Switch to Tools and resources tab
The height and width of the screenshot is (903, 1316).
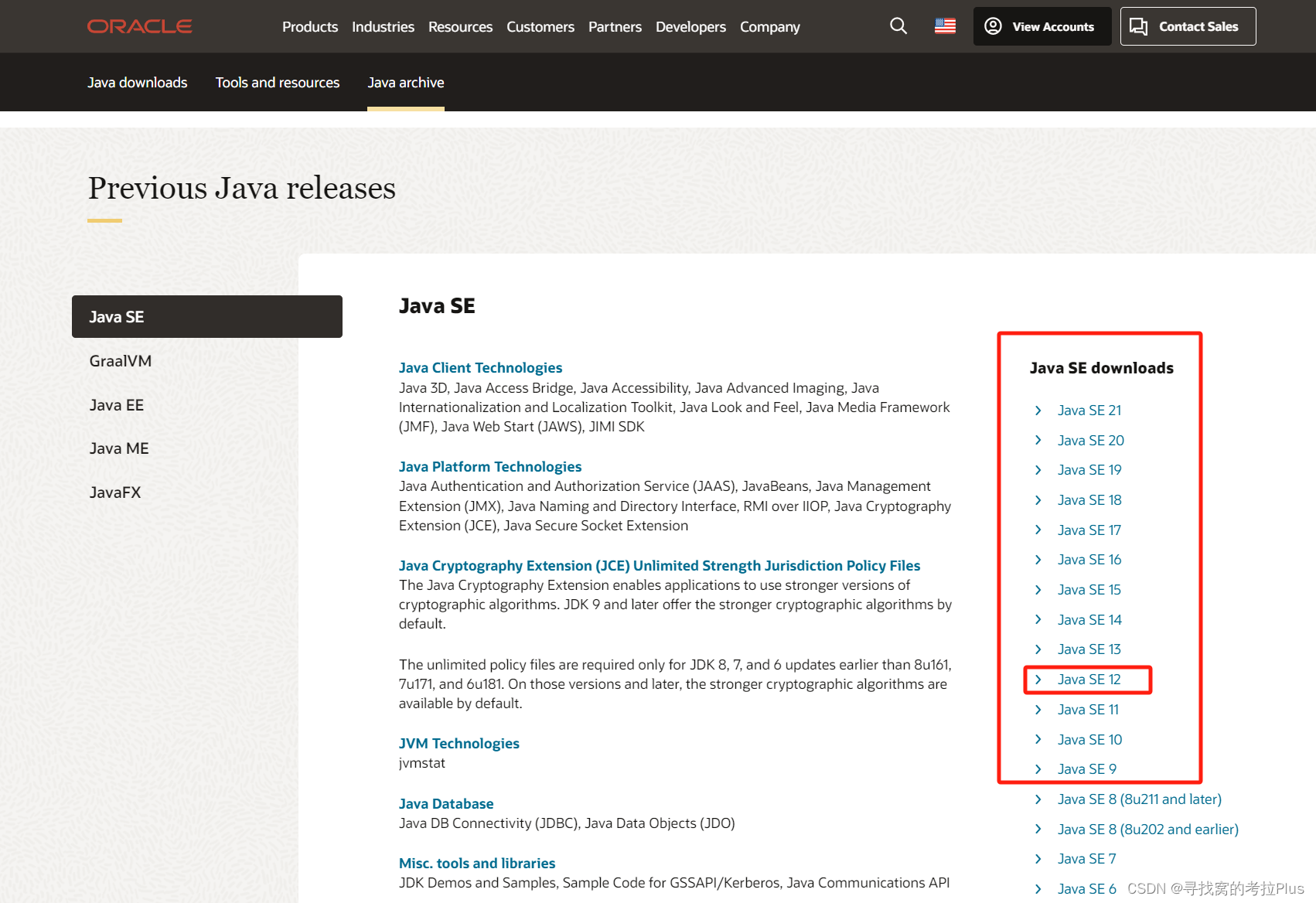[x=278, y=83]
